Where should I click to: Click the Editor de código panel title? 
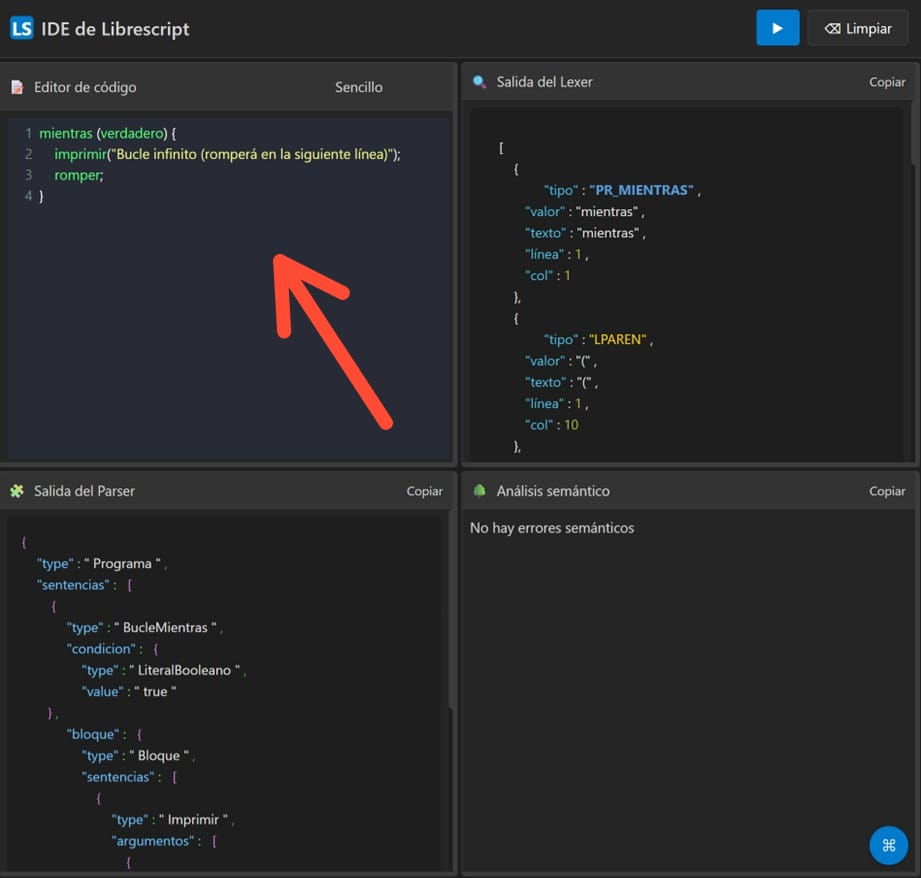click(x=85, y=88)
